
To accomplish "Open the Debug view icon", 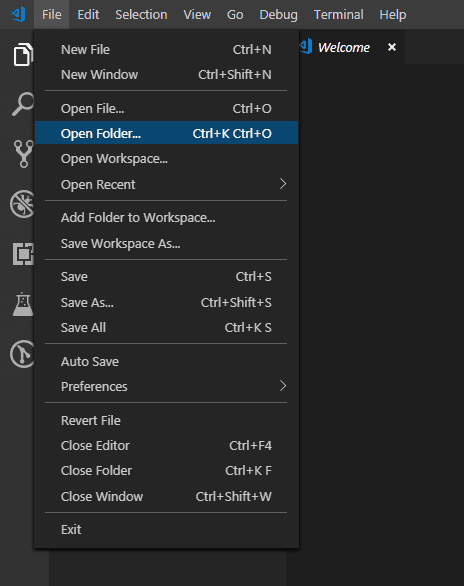I will click(x=22, y=204).
